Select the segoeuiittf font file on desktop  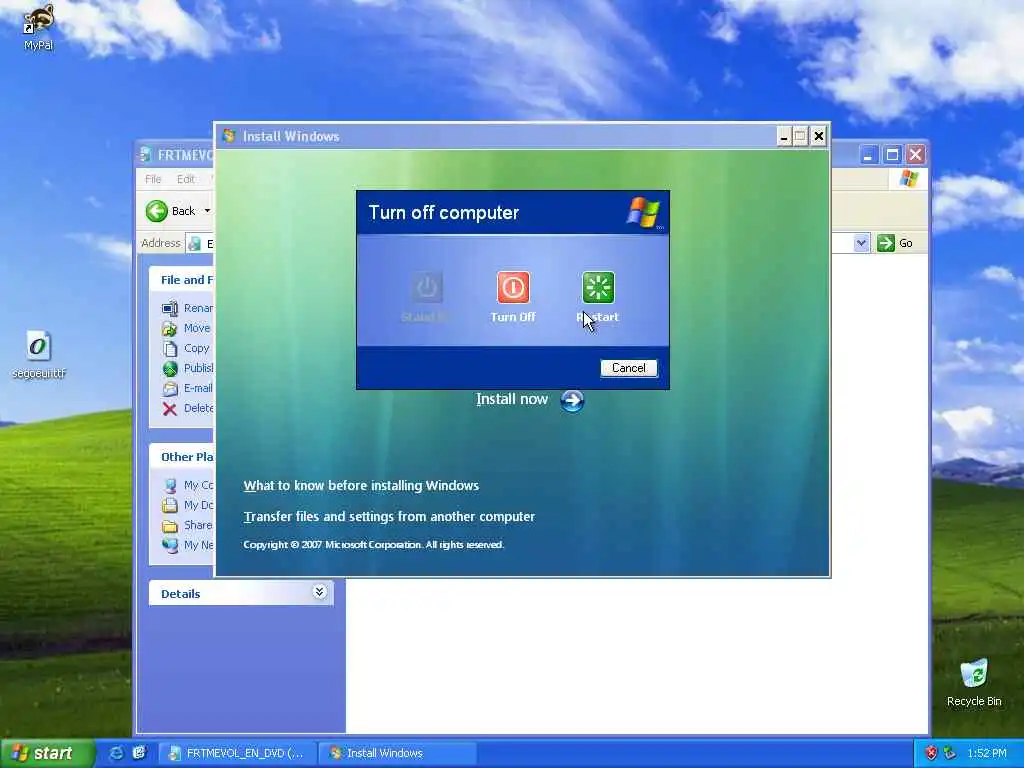click(39, 355)
